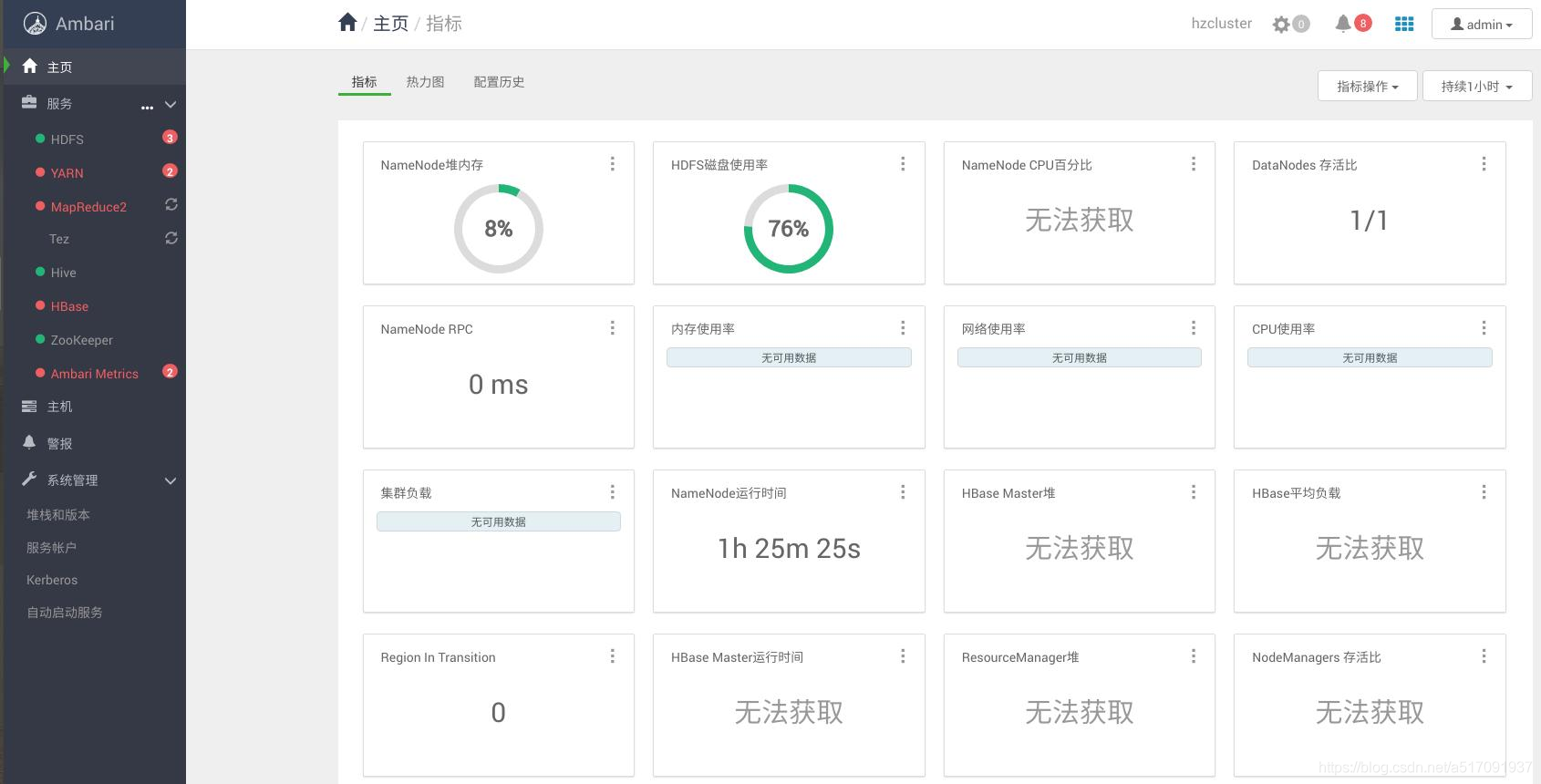Screen dimensions: 1541x784
Task: Open HBase Master运行时间 widget kebab menu
Action: tap(903, 656)
